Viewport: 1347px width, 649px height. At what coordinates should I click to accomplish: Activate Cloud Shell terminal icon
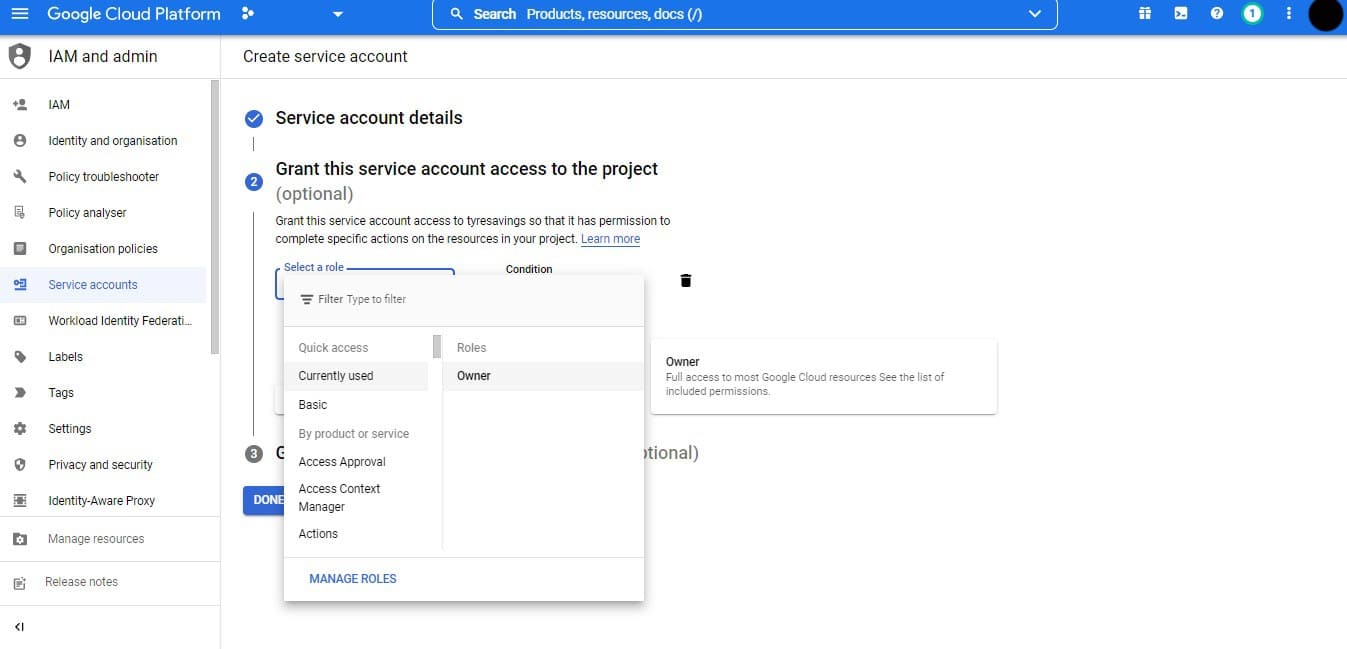1181,14
